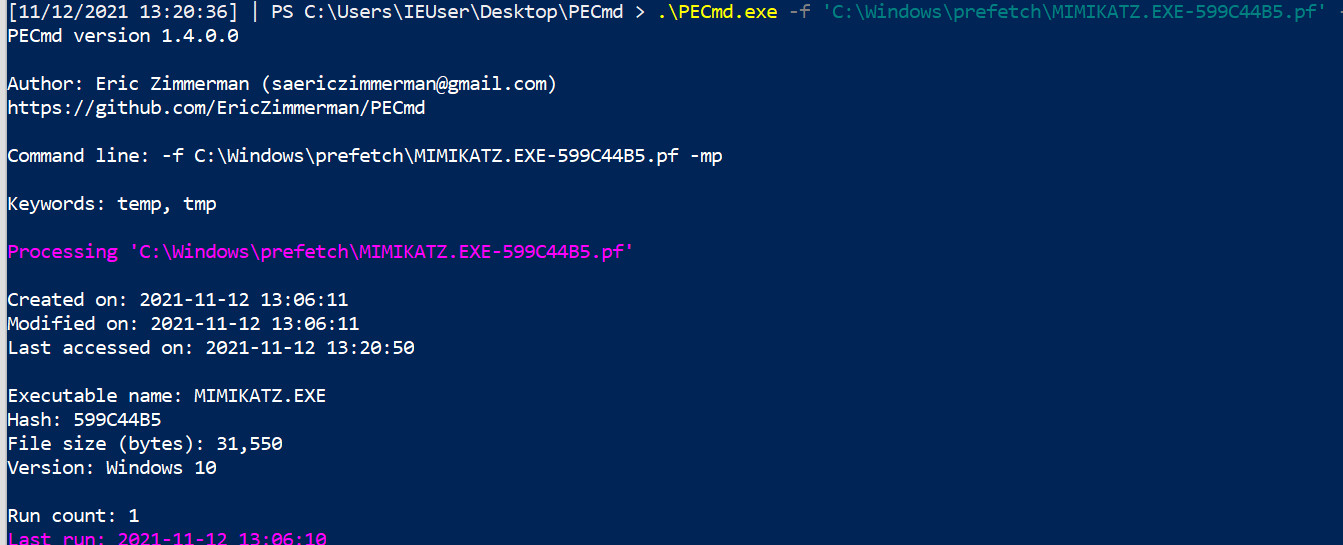Click the Hash: 599C44B5 value
1343x545 pixels.
[x=117, y=420]
